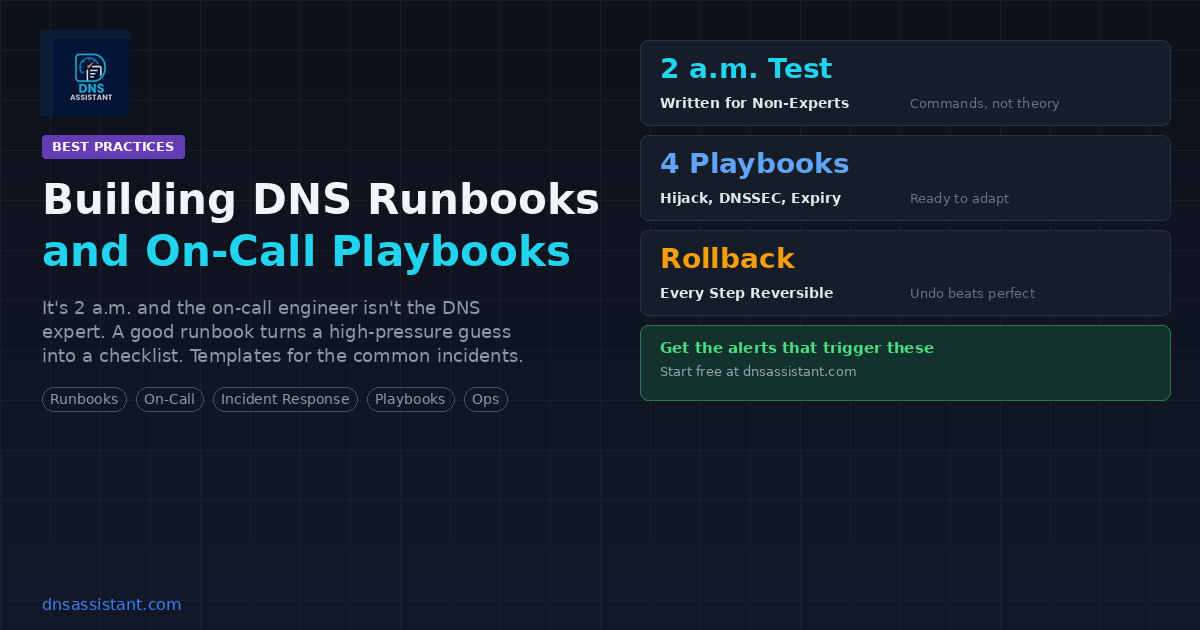Viewport: 1200px width, 630px height.
Task: Click 'Ready to adapt' text
Action: (x=959, y=198)
